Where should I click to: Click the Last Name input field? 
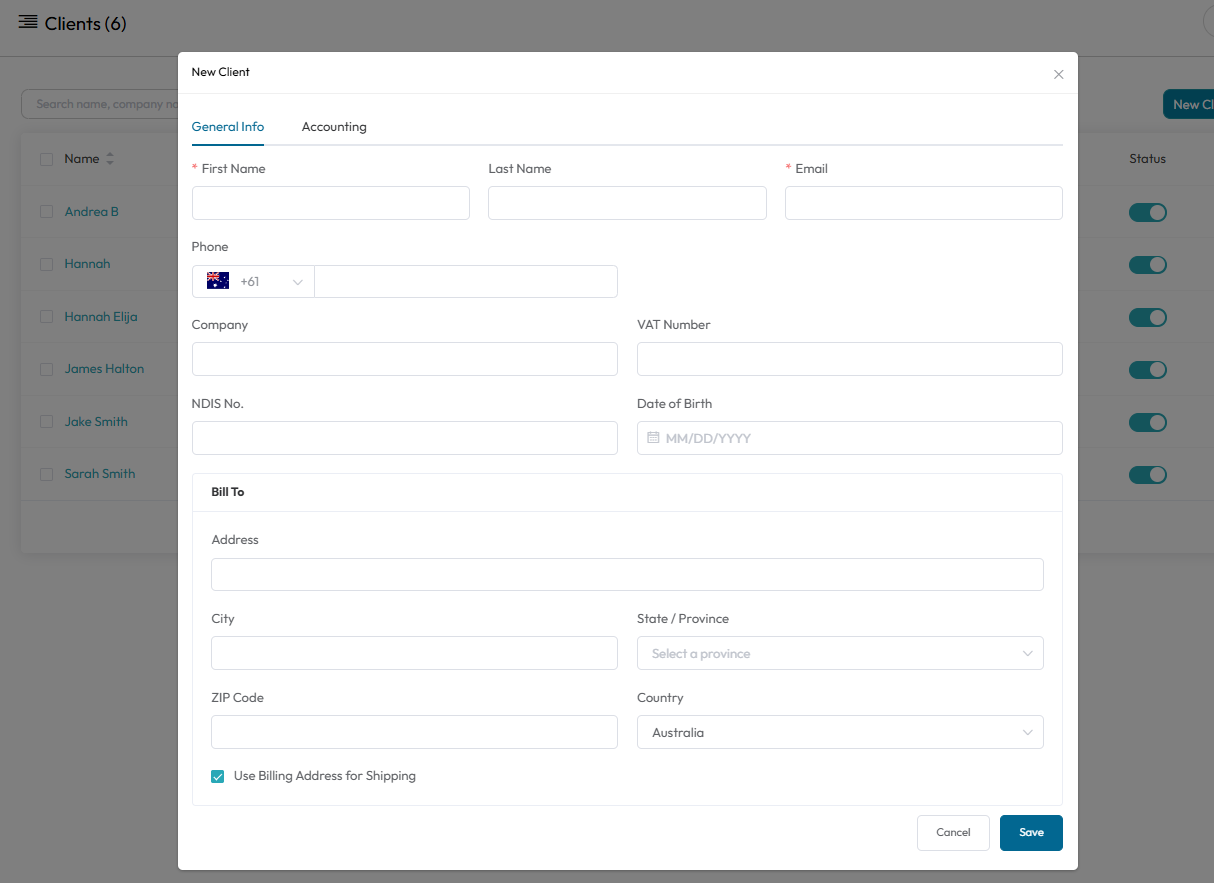[627, 203]
